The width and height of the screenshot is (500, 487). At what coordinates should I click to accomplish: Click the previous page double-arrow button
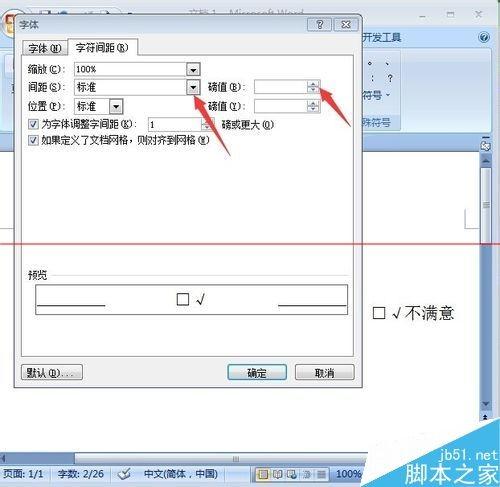485,417
